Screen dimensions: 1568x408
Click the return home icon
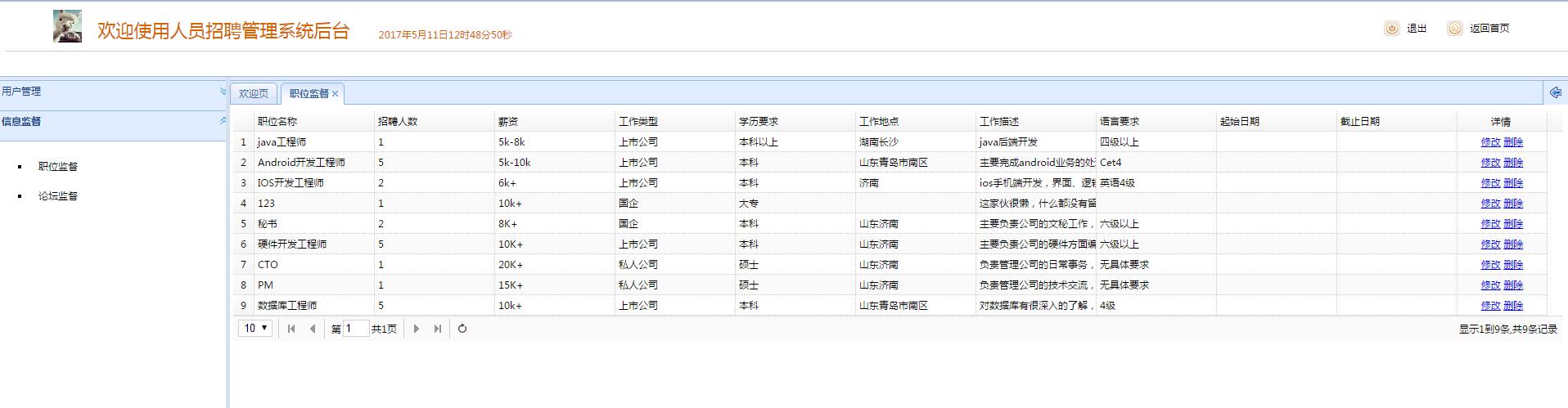(x=1454, y=29)
